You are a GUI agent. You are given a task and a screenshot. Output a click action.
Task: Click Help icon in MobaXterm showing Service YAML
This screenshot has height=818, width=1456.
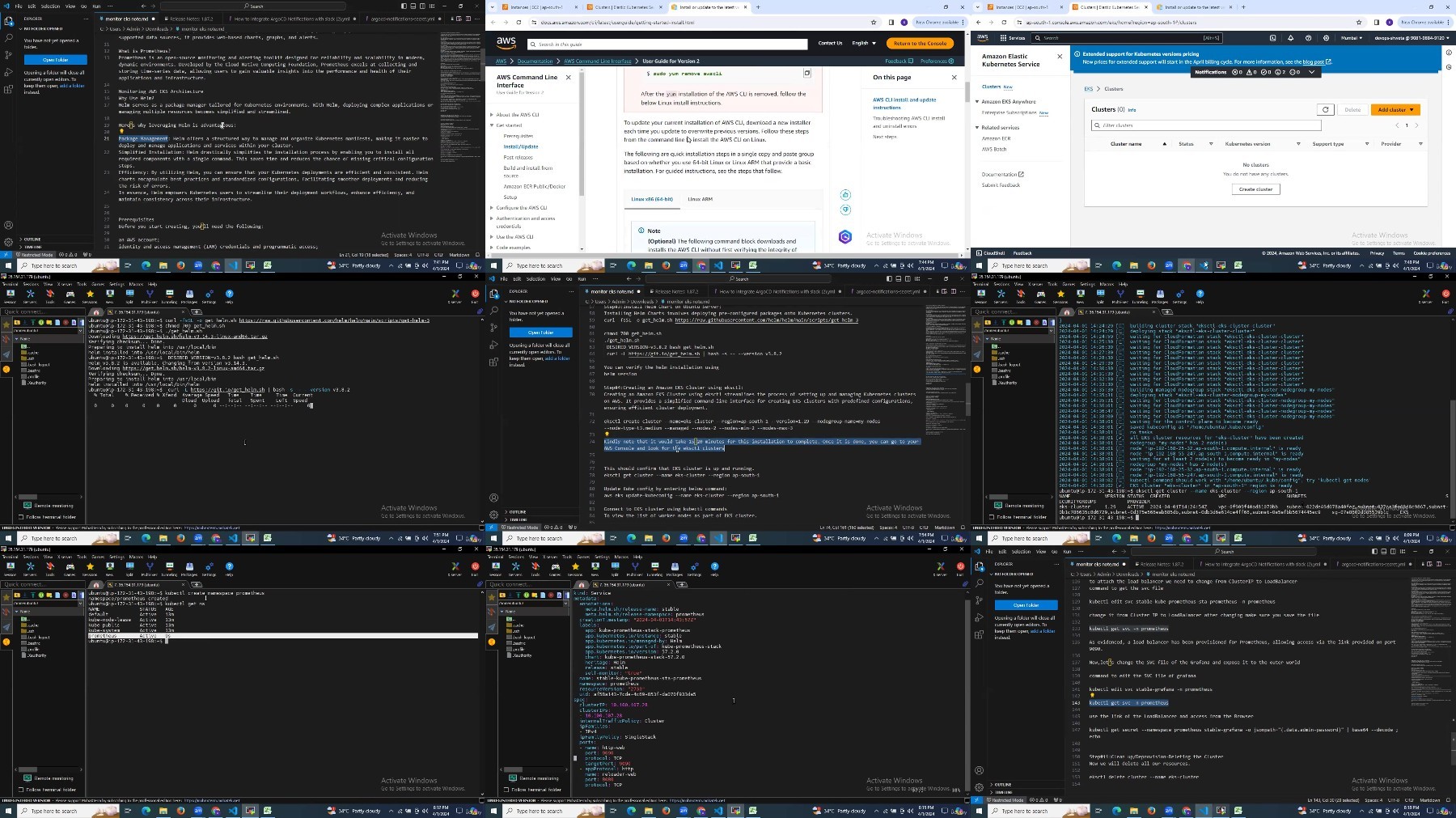point(714,569)
